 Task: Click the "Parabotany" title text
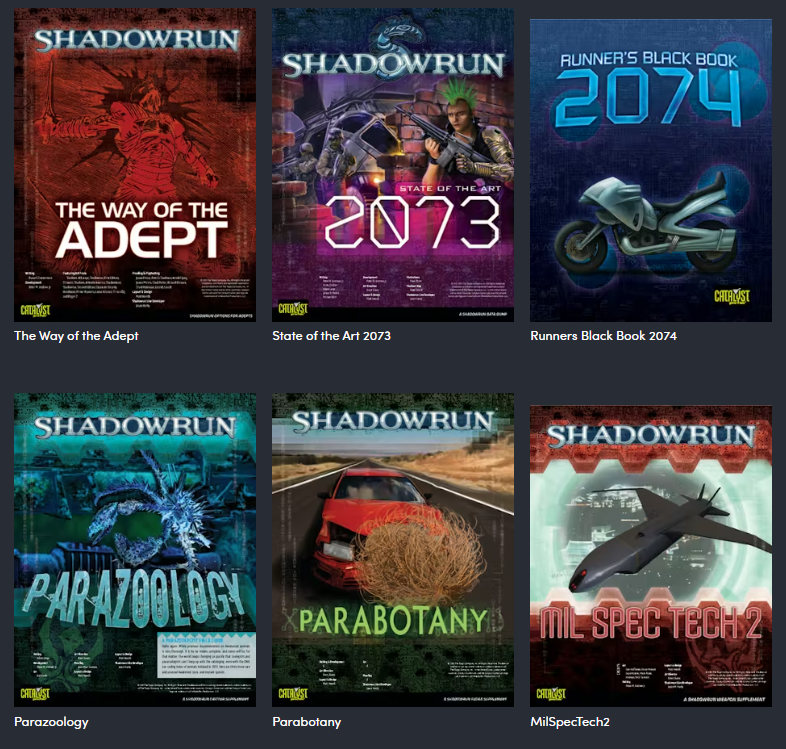(307, 722)
